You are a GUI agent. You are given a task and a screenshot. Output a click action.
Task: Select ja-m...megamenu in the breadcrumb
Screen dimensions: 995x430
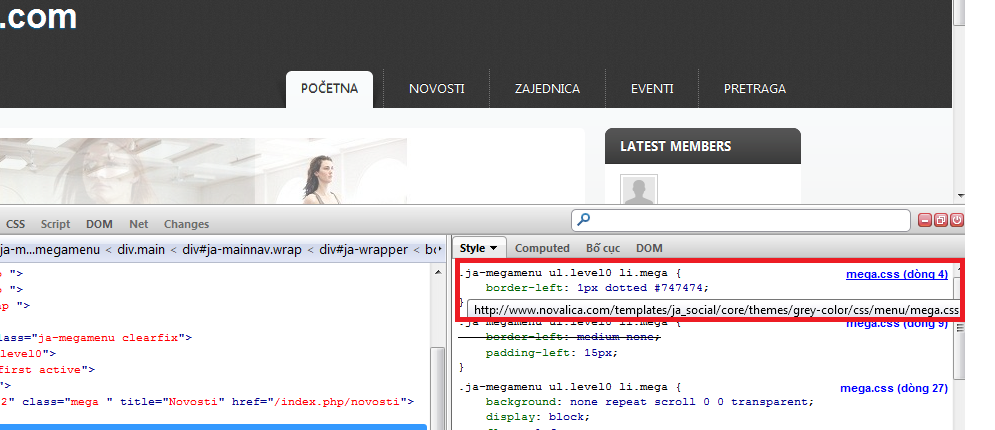point(50,250)
